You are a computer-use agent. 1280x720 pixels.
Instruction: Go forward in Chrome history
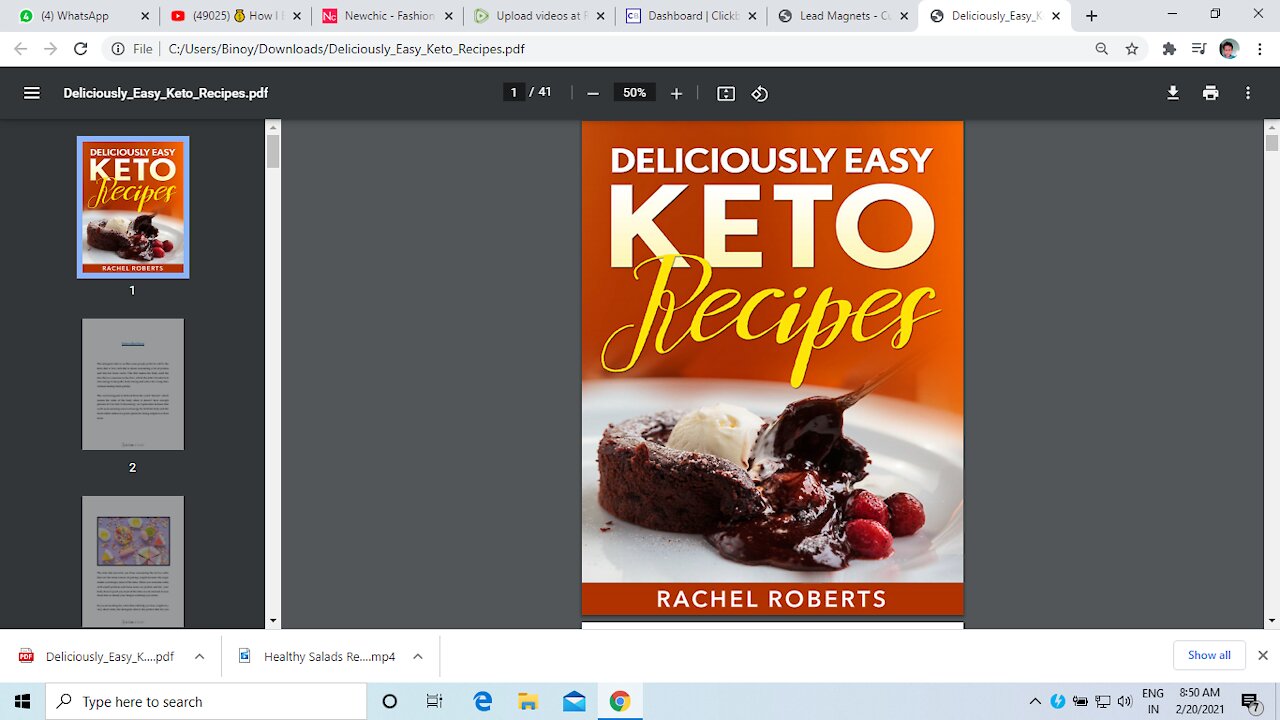point(51,49)
